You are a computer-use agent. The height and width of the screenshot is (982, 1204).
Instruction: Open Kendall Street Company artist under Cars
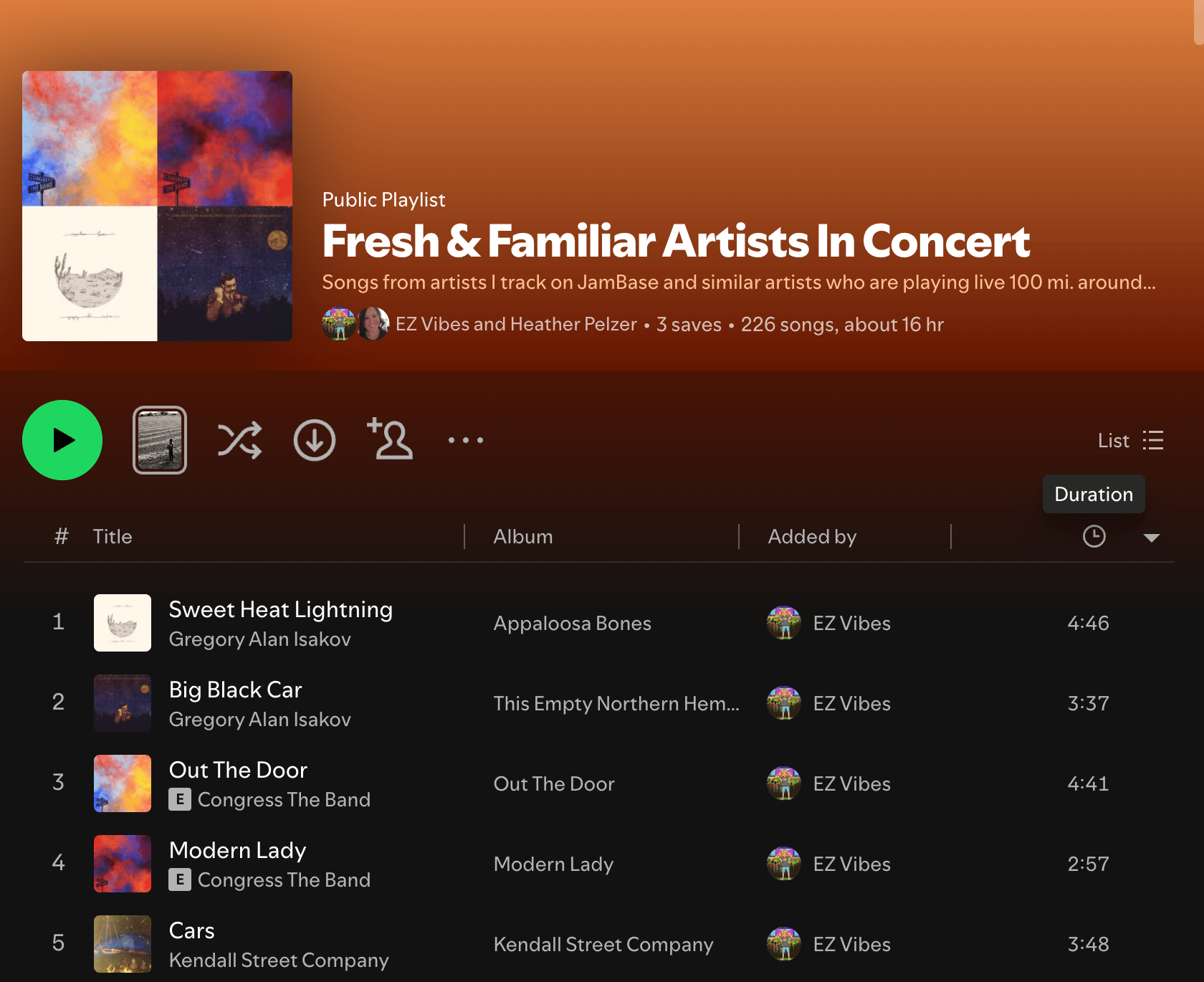point(279,960)
